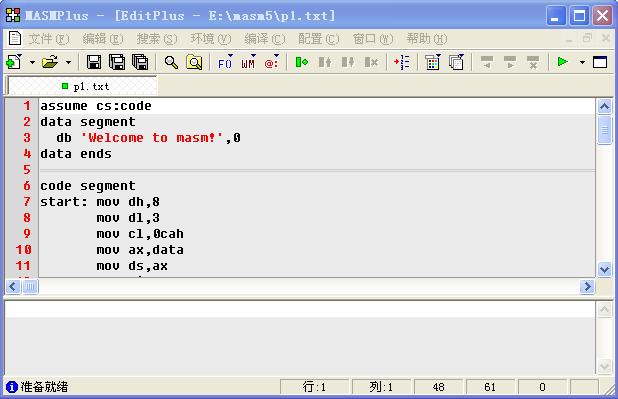Click the find-in-files folder magnifier icon
The image size is (618, 399).
194,62
